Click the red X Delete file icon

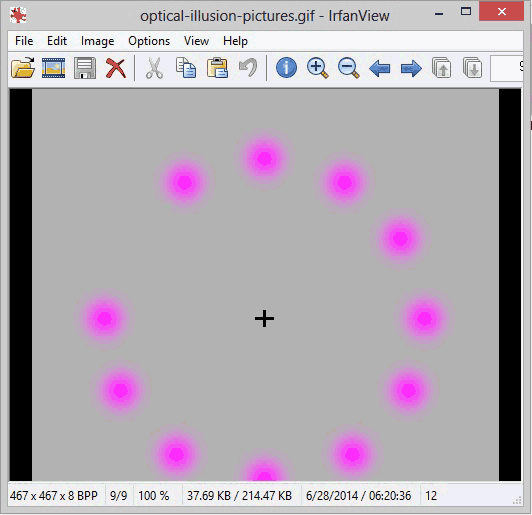point(116,68)
